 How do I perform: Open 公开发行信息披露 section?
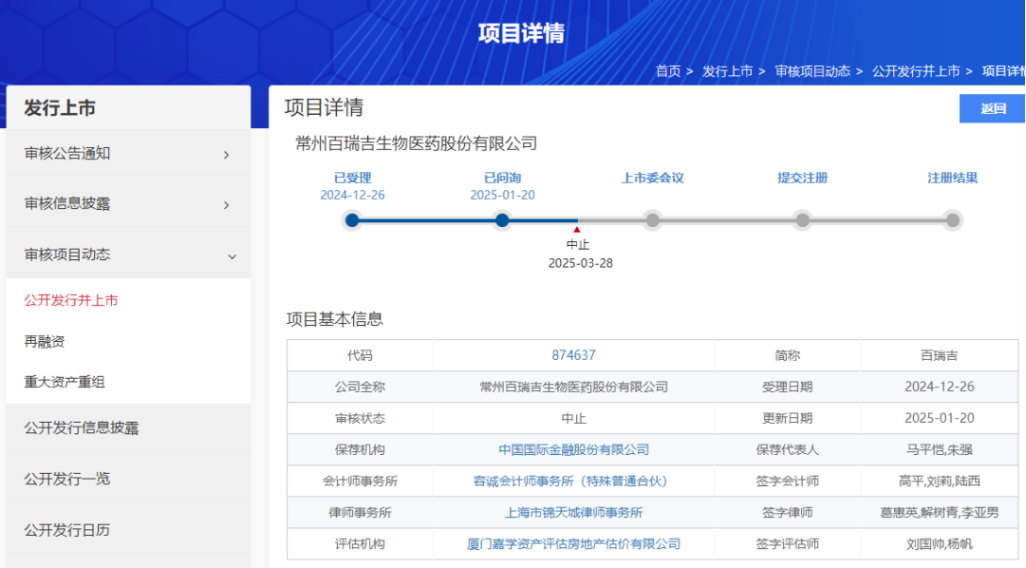[81, 428]
